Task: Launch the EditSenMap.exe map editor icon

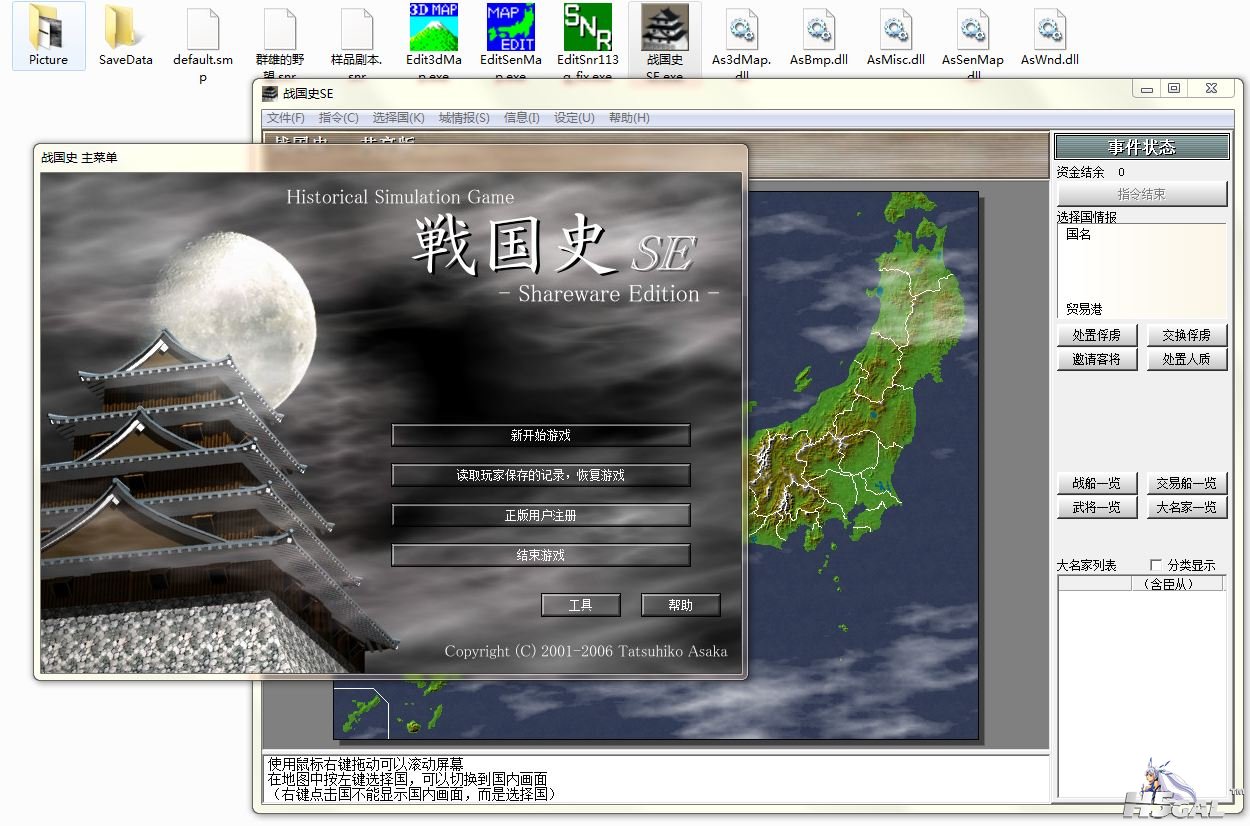Action: click(510, 28)
